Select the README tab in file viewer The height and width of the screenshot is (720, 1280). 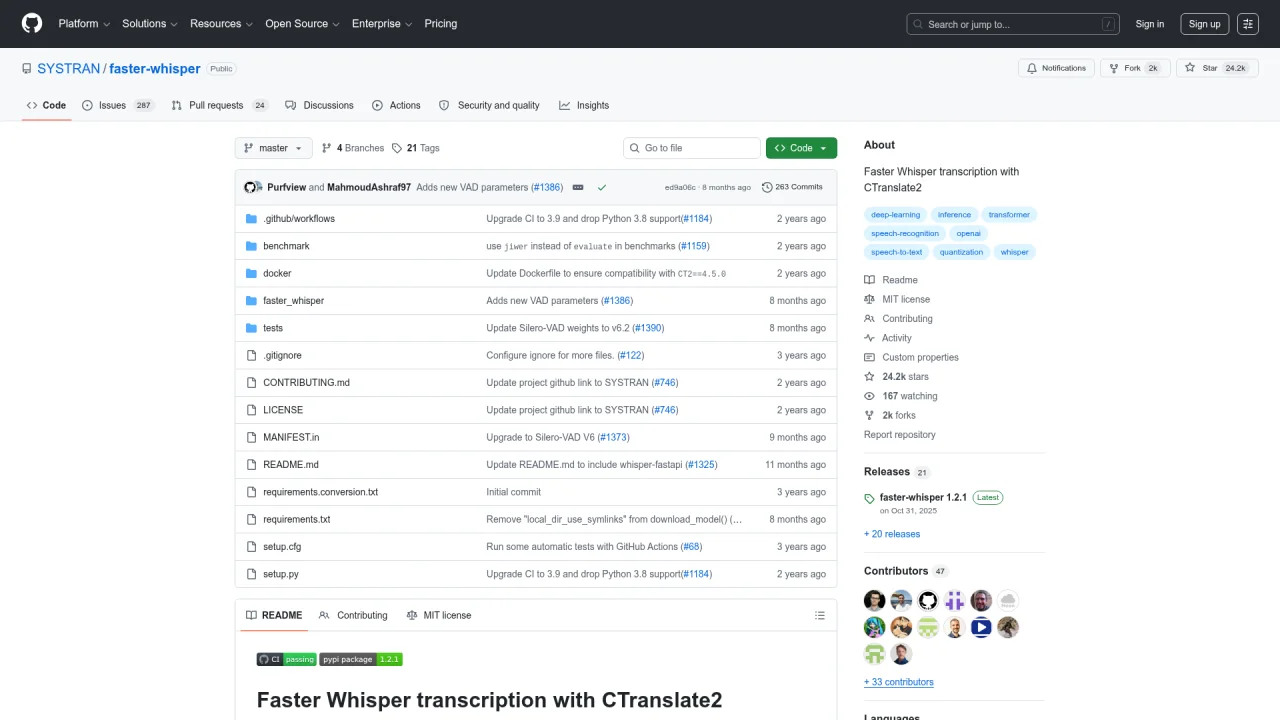click(x=274, y=615)
